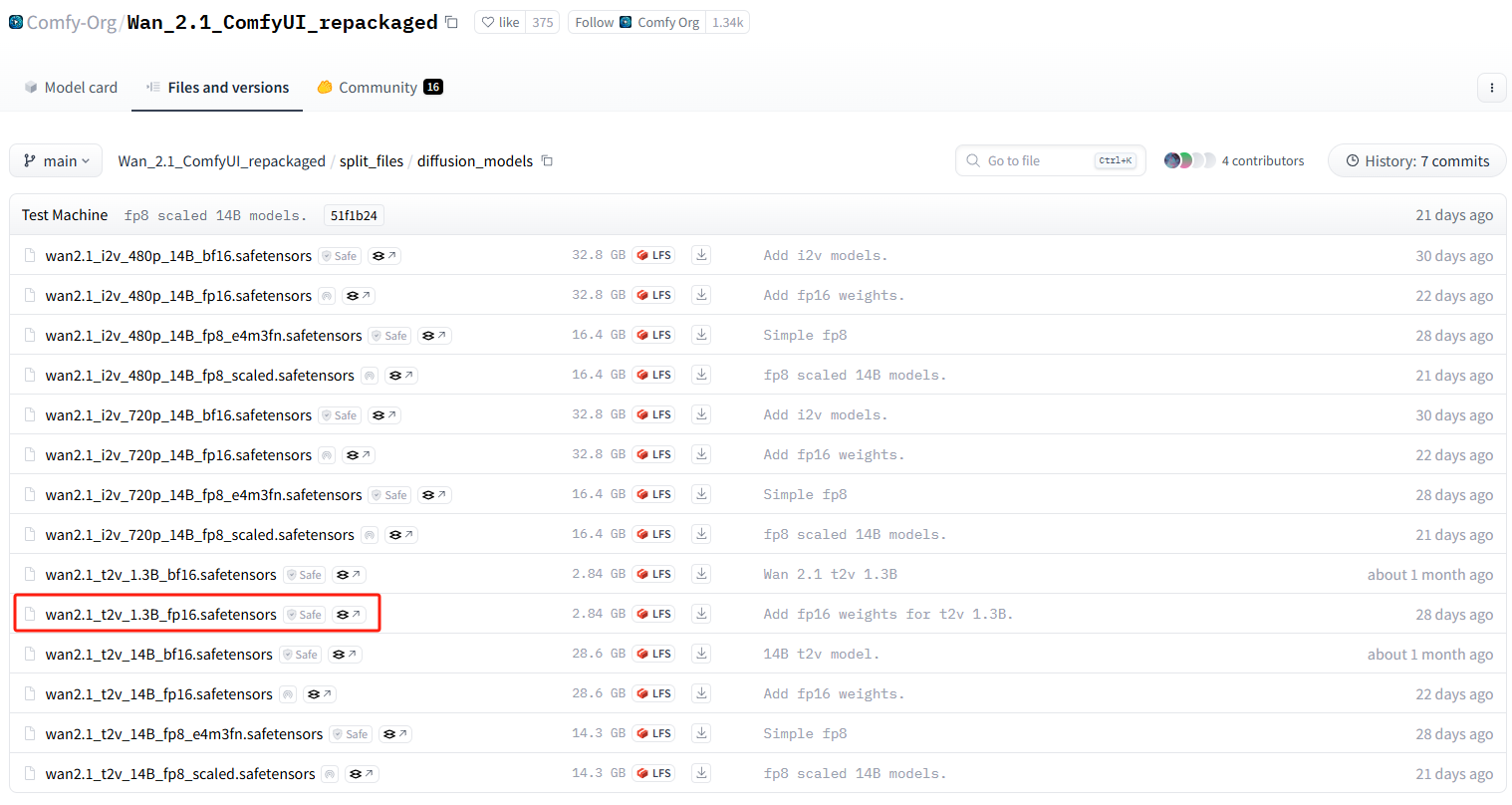Click download icon for wan2.1_i2v_480p_14B_bf16.safetensors
Screen dimensions: 1512x805
coord(701,255)
